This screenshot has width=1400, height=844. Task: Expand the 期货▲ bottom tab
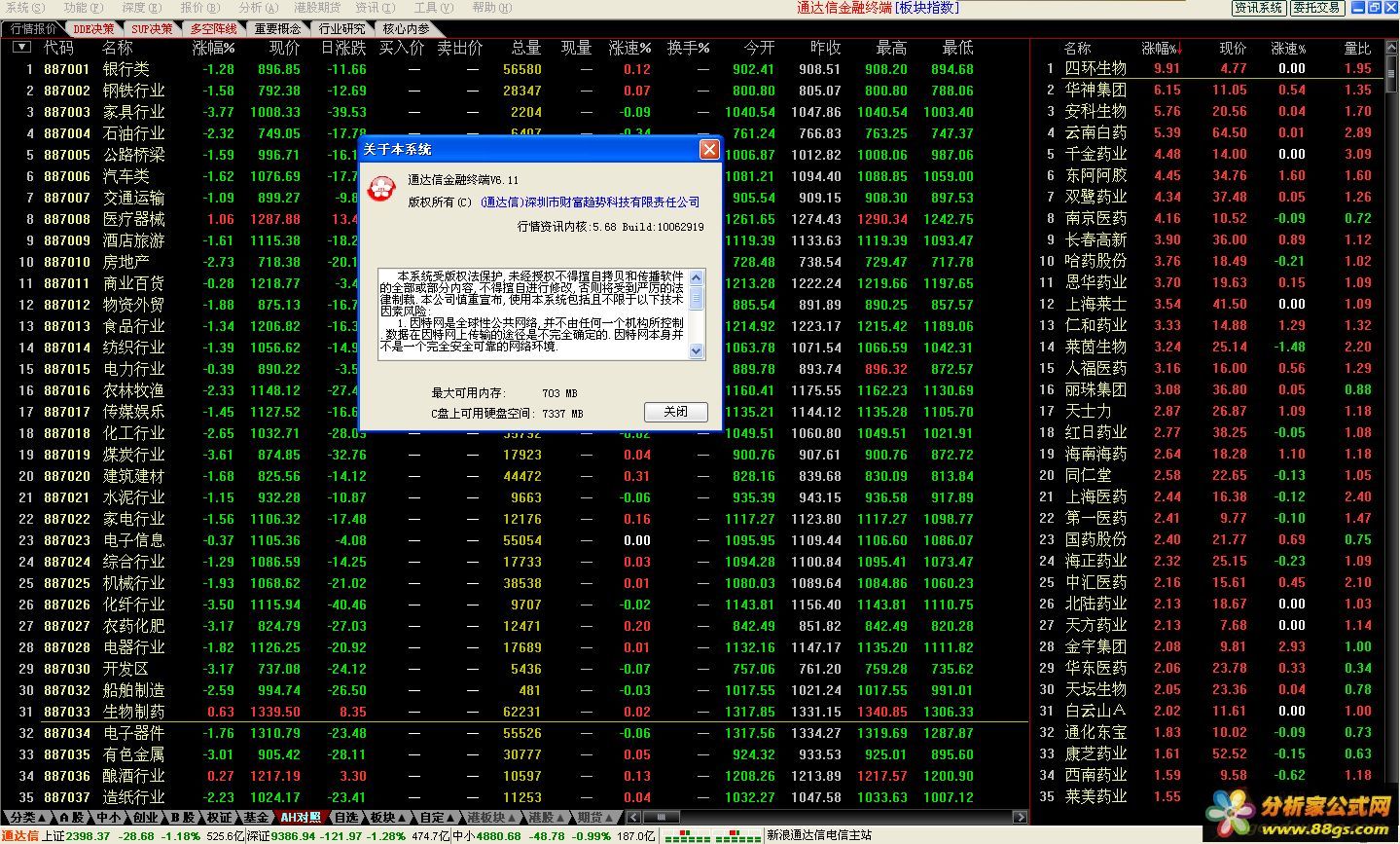tap(594, 818)
